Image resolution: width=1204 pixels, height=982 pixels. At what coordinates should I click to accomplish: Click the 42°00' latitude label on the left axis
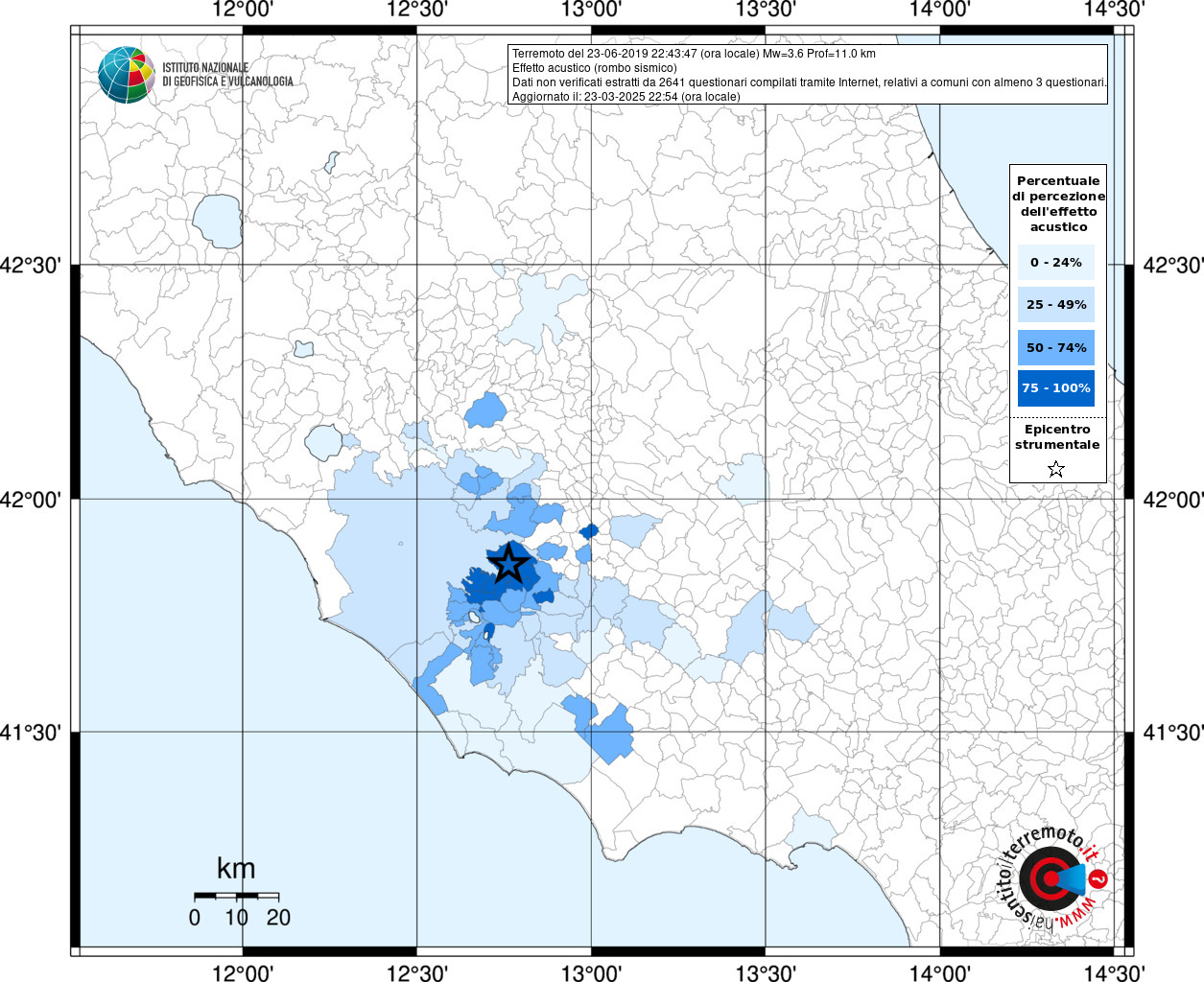pyautogui.click(x=31, y=500)
